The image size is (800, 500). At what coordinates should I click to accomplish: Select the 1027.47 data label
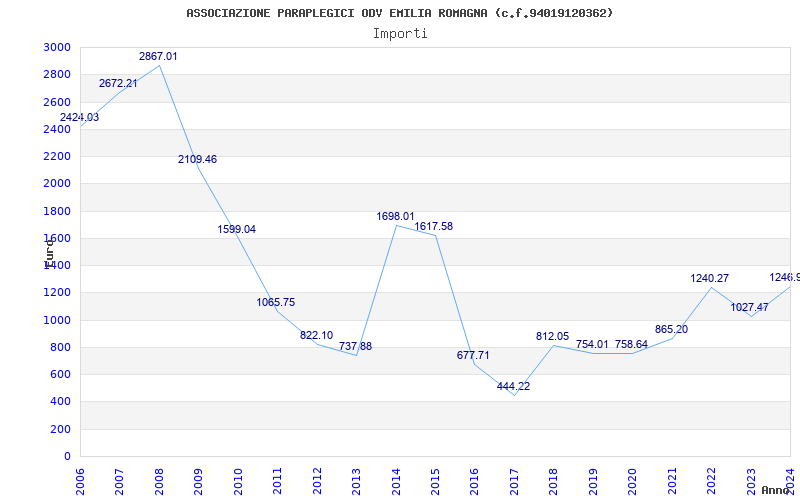point(749,307)
